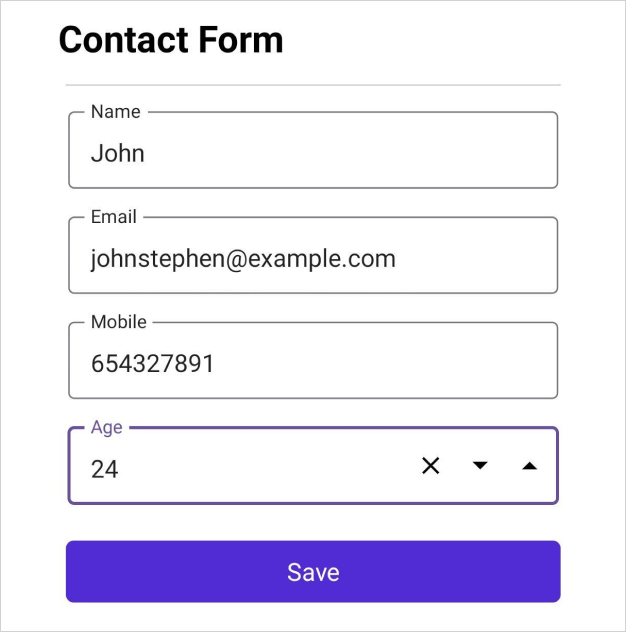Click the text "John" in Name field
Screen dimensions: 626x632
117,154
